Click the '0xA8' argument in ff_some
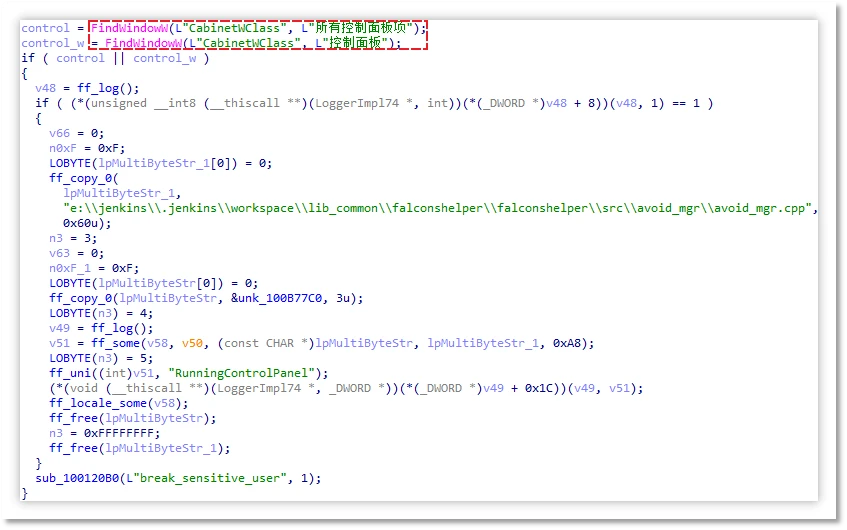 (566, 344)
